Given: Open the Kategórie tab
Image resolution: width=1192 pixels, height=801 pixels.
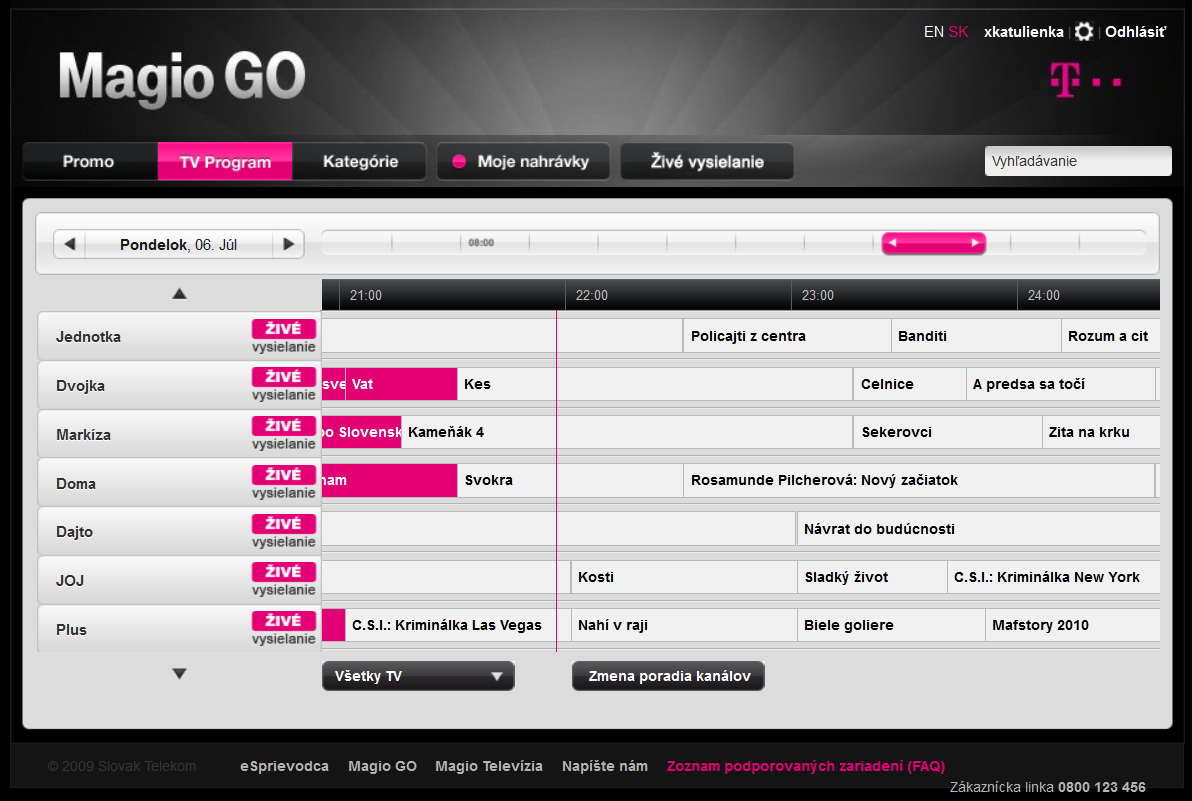Looking at the screenshot, I should (x=360, y=161).
